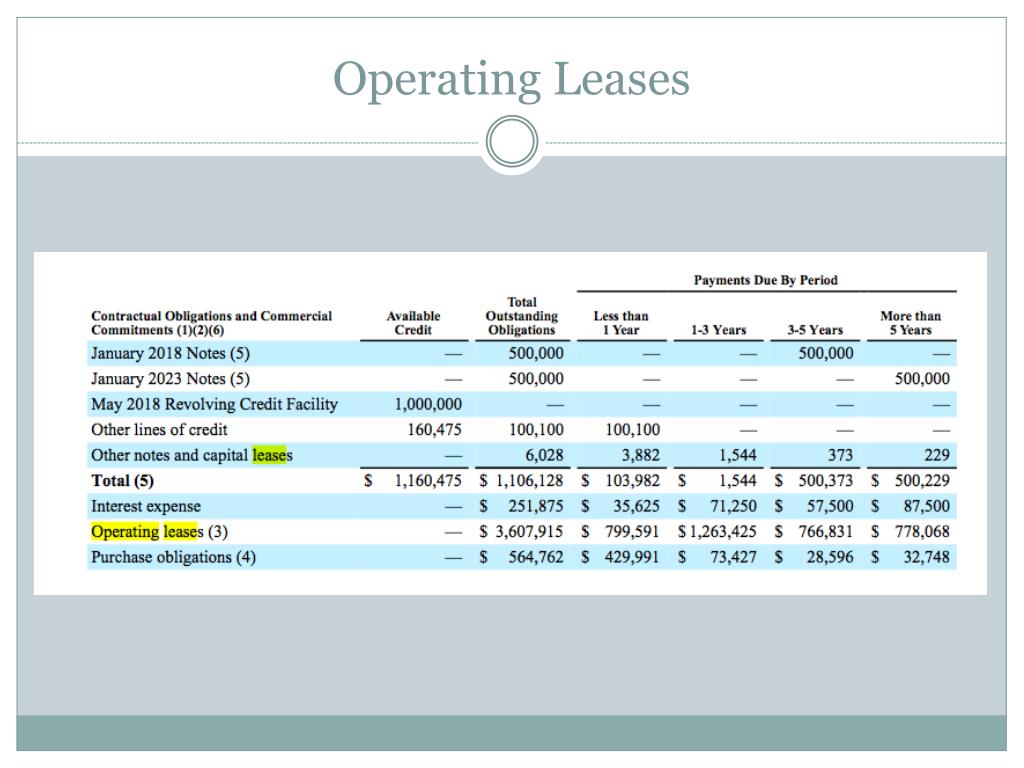Select the 564,762 purchase obligations total
This screenshot has width=1024, height=768.
click(x=536, y=557)
